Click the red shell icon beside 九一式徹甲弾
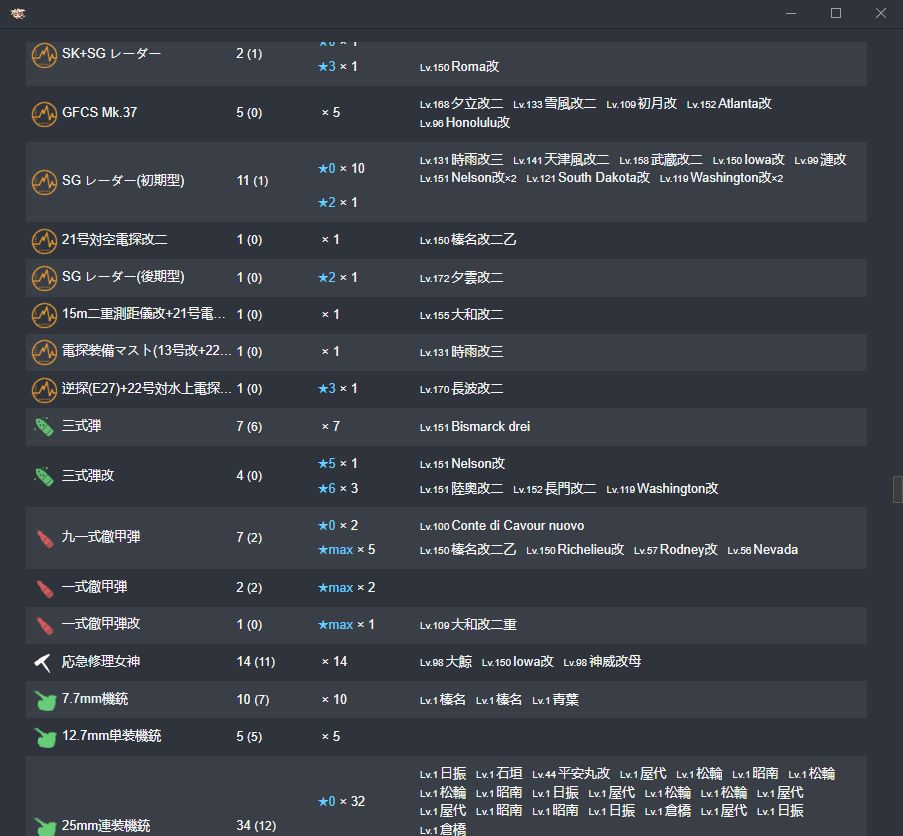 [x=45, y=539]
